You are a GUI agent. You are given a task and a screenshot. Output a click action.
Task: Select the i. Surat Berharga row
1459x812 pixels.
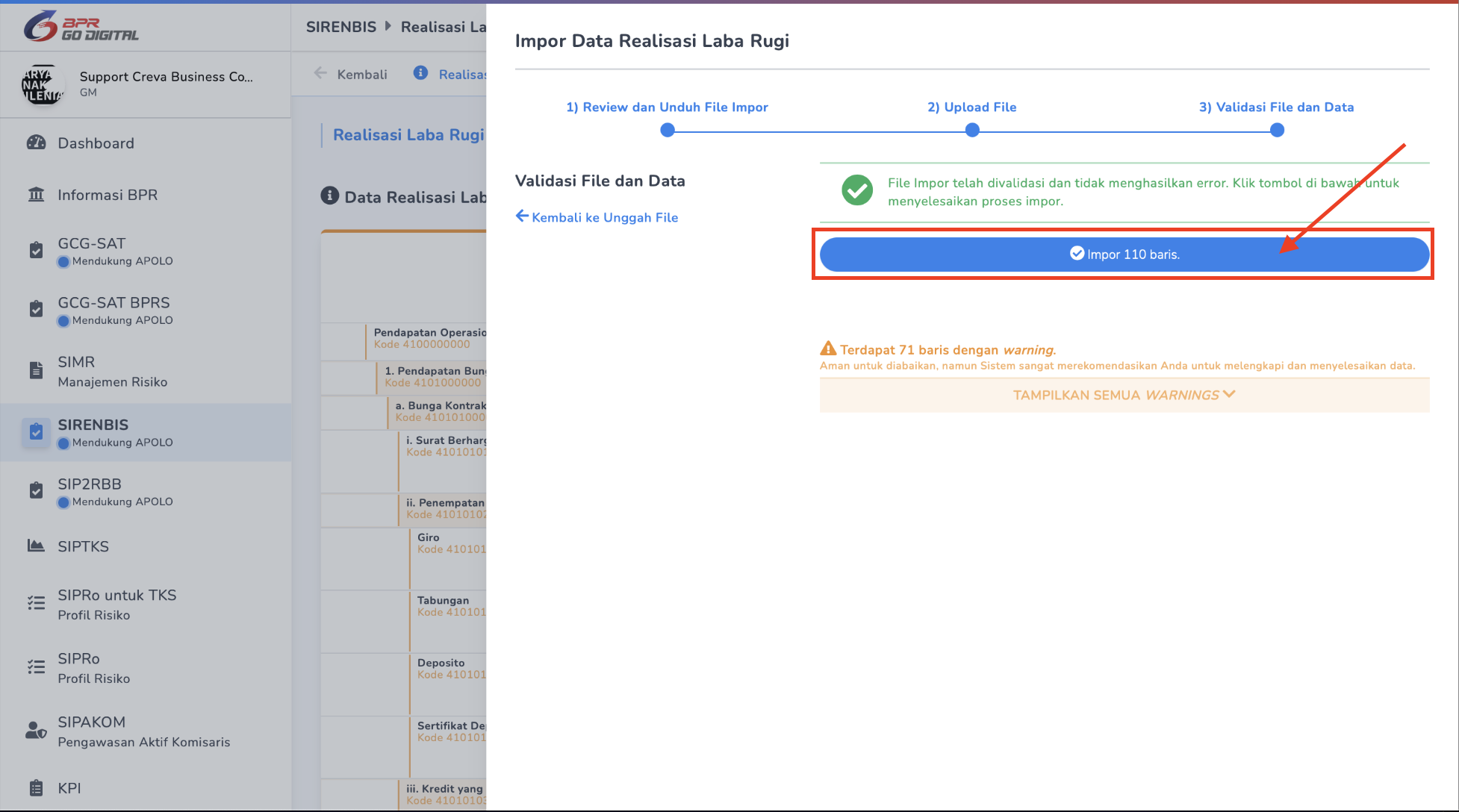[404, 461]
